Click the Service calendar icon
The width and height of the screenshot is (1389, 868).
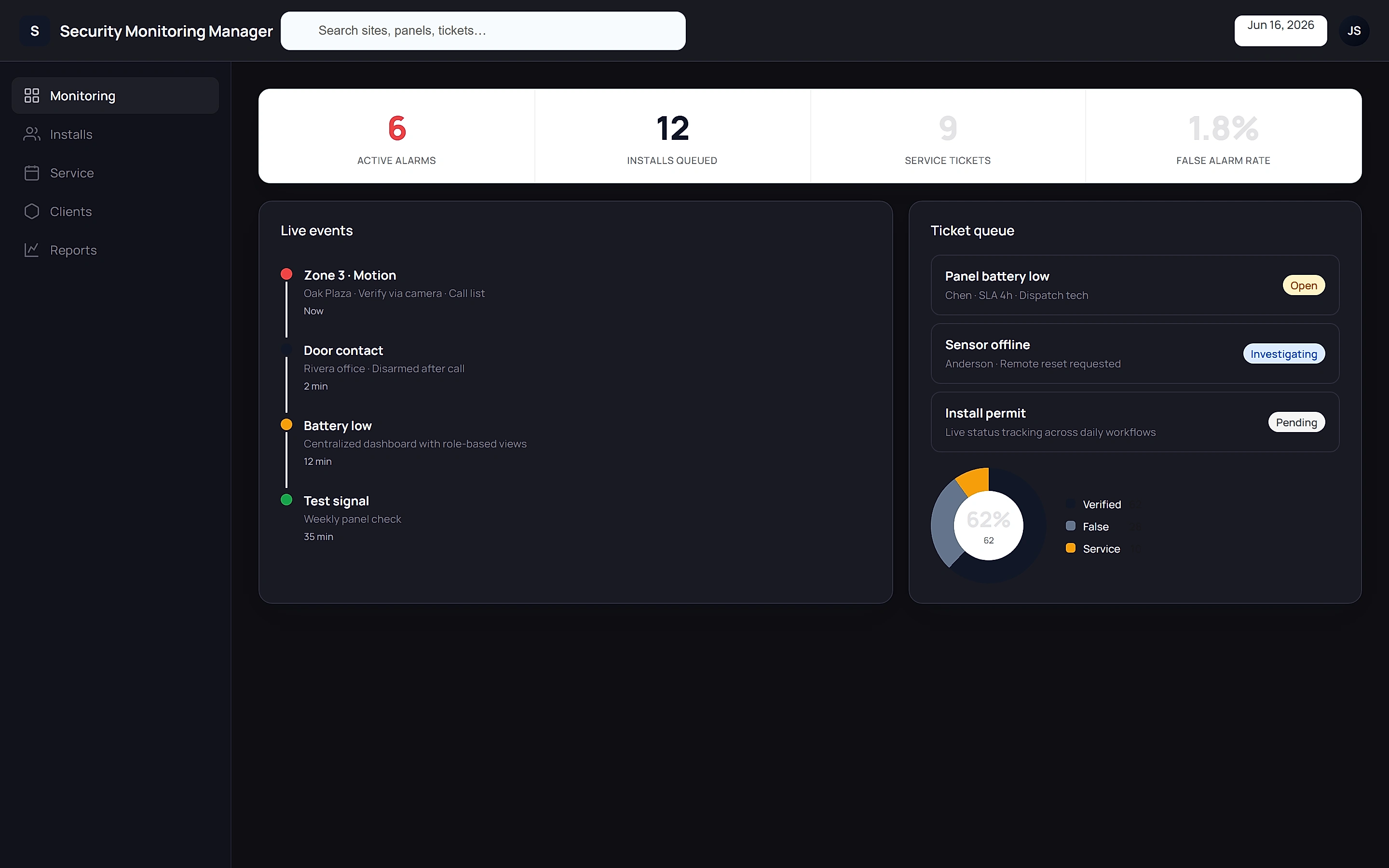(x=31, y=173)
